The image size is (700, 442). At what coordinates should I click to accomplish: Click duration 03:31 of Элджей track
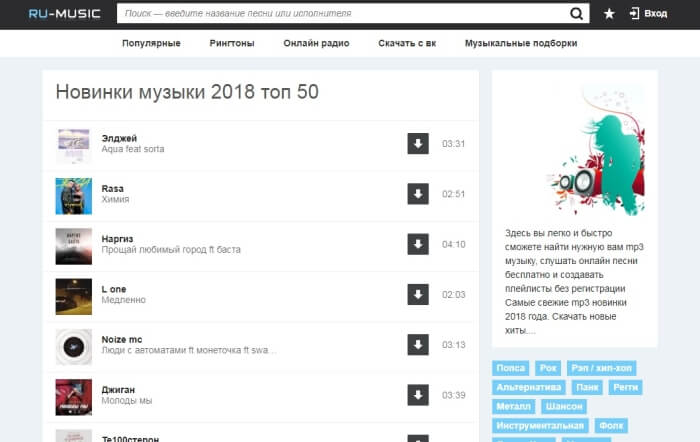click(x=454, y=144)
